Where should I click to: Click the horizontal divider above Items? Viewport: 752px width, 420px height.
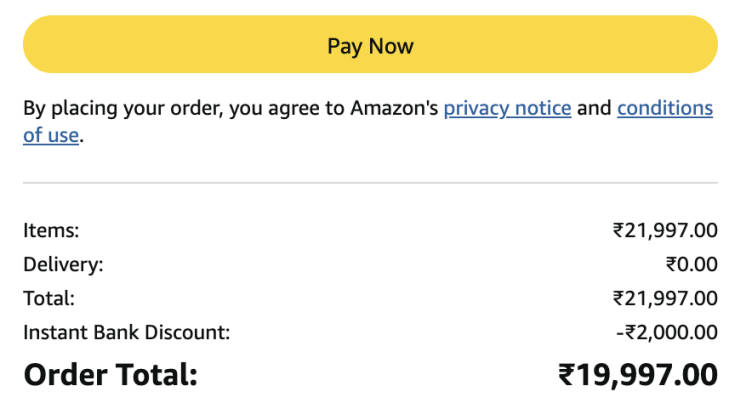point(370,183)
